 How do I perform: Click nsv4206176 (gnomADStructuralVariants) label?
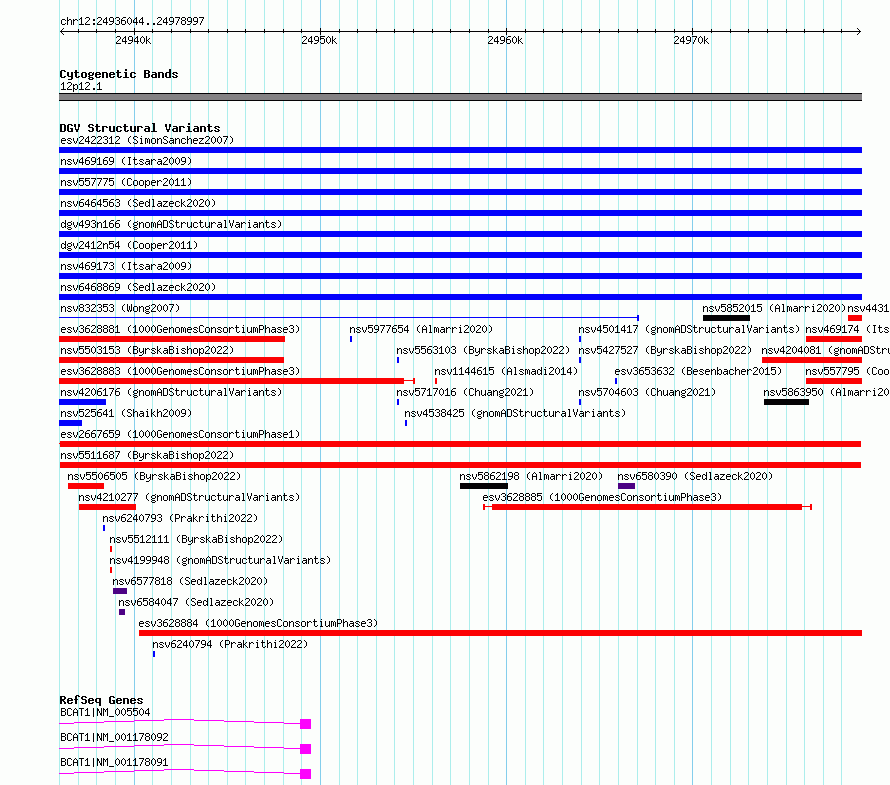coord(171,392)
